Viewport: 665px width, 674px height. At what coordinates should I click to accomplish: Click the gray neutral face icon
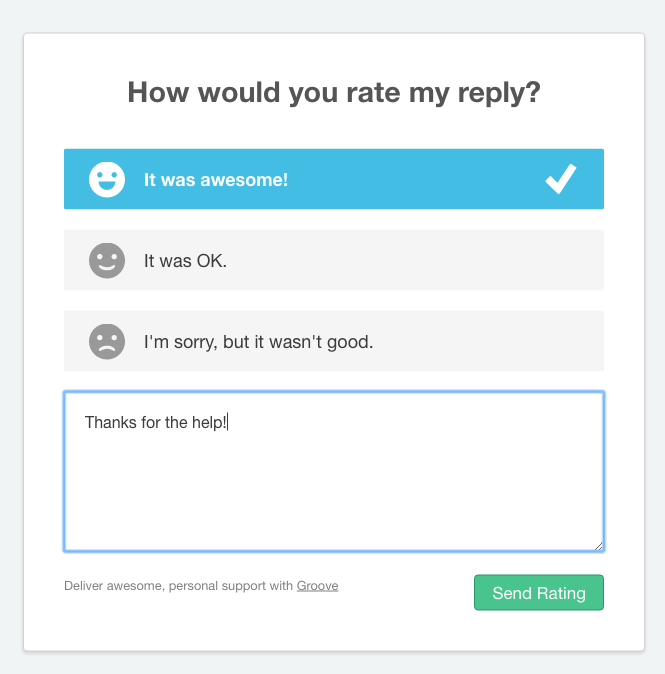tap(107, 261)
